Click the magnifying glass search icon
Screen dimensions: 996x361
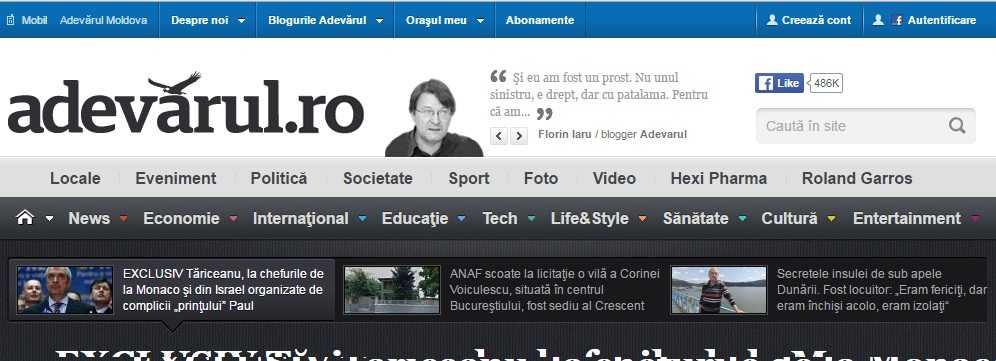[x=957, y=125]
